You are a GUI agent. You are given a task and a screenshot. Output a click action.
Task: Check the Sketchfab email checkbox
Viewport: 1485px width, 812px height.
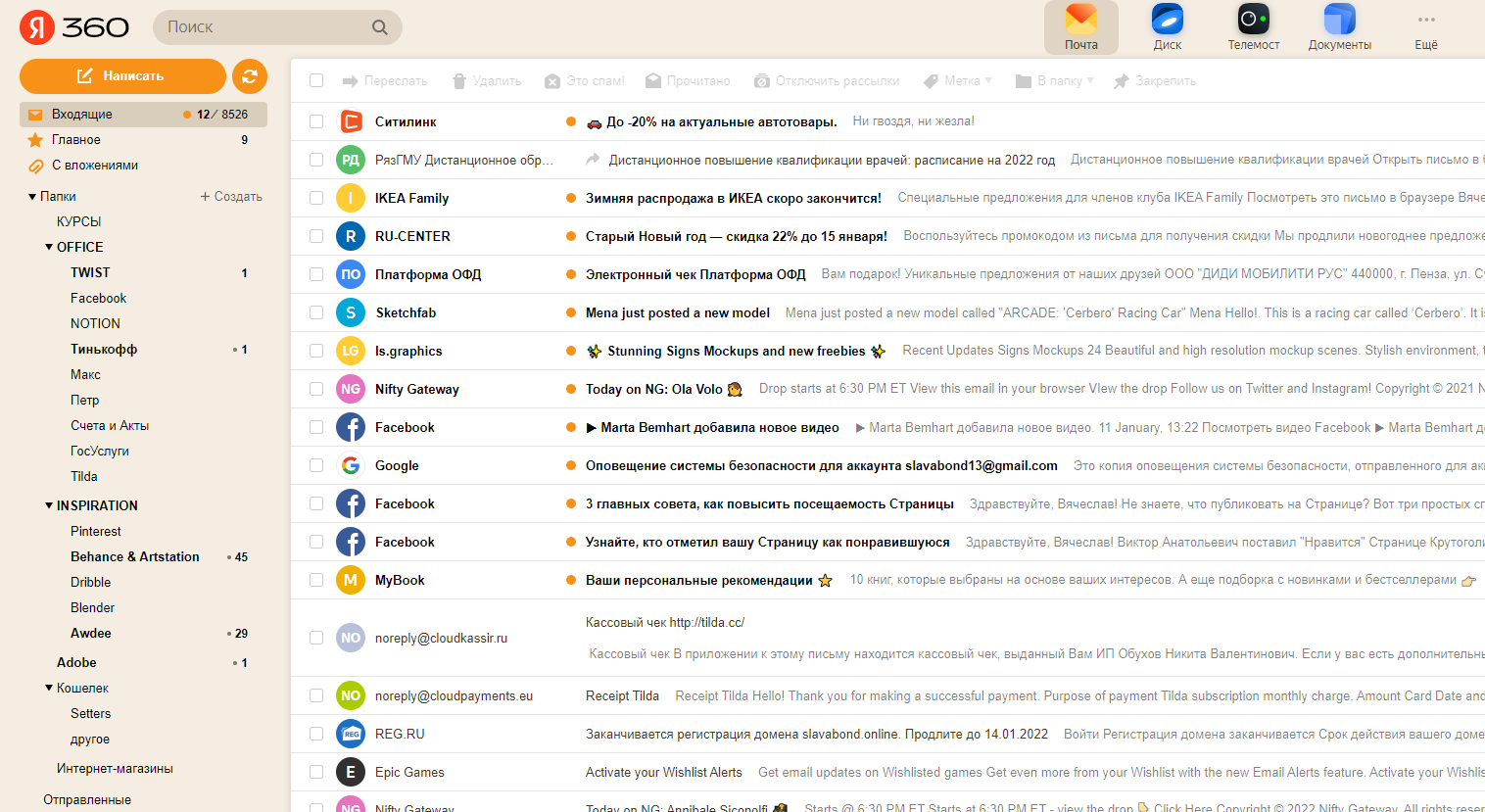click(x=316, y=312)
